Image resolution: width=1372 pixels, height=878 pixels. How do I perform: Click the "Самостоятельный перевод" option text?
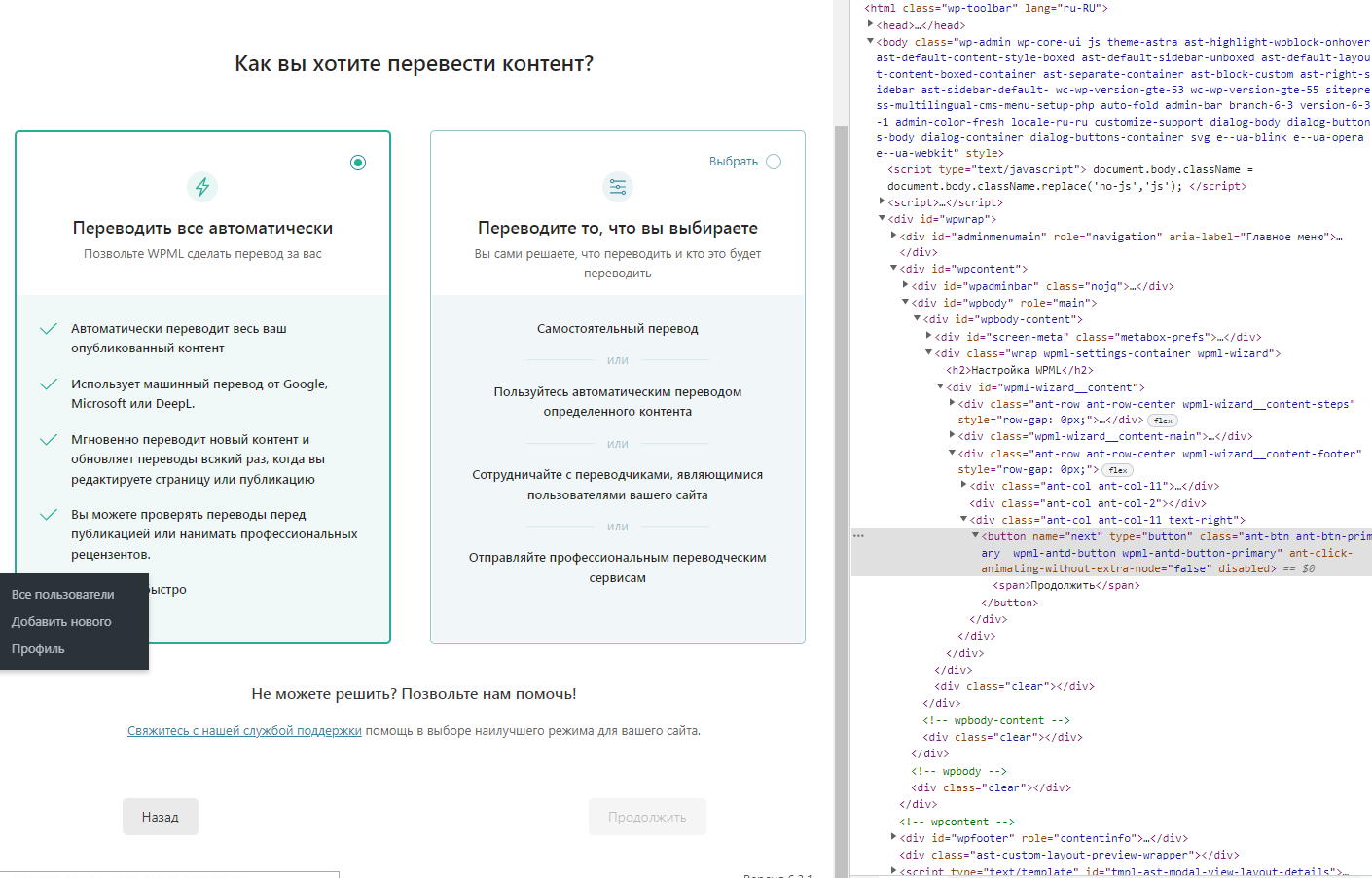point(618,329)
